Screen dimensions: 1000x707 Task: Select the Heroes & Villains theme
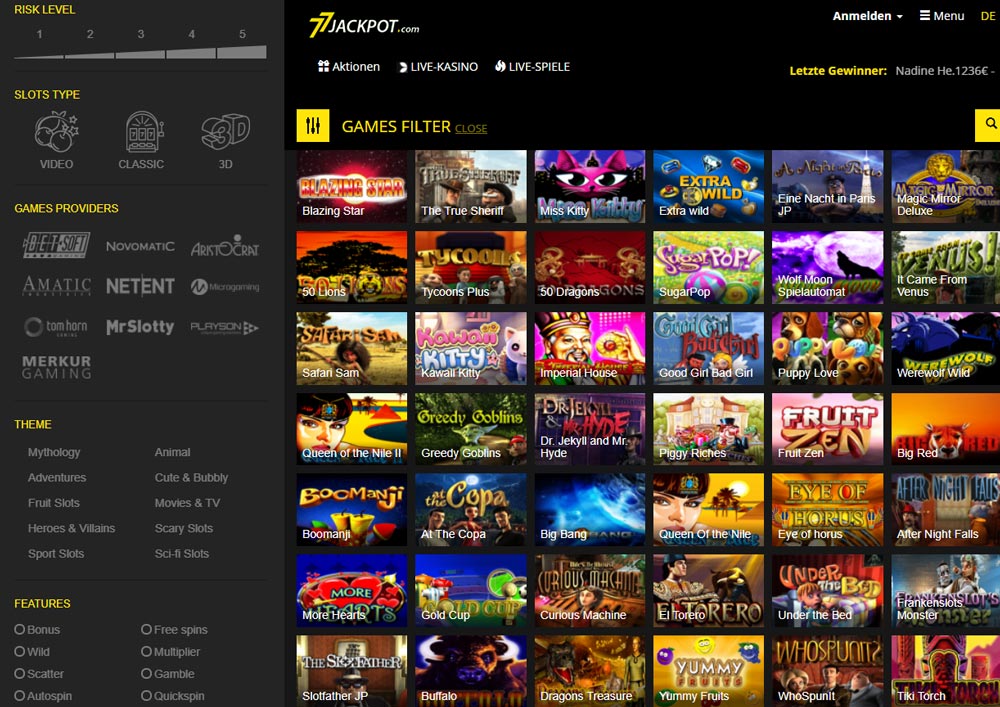[71, 528]
